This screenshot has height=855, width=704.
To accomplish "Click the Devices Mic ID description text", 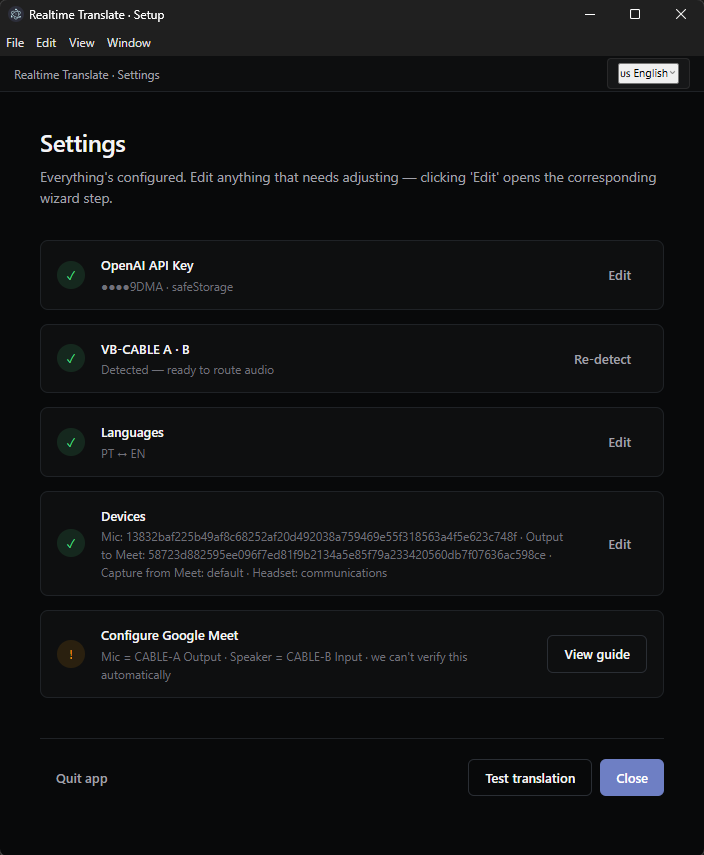I will [x=332, y=555].
